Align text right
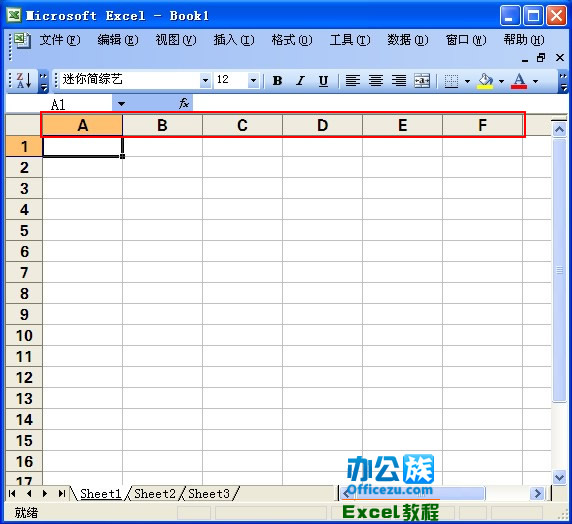This screenshot has width=572, height=524. pos(399,81)
